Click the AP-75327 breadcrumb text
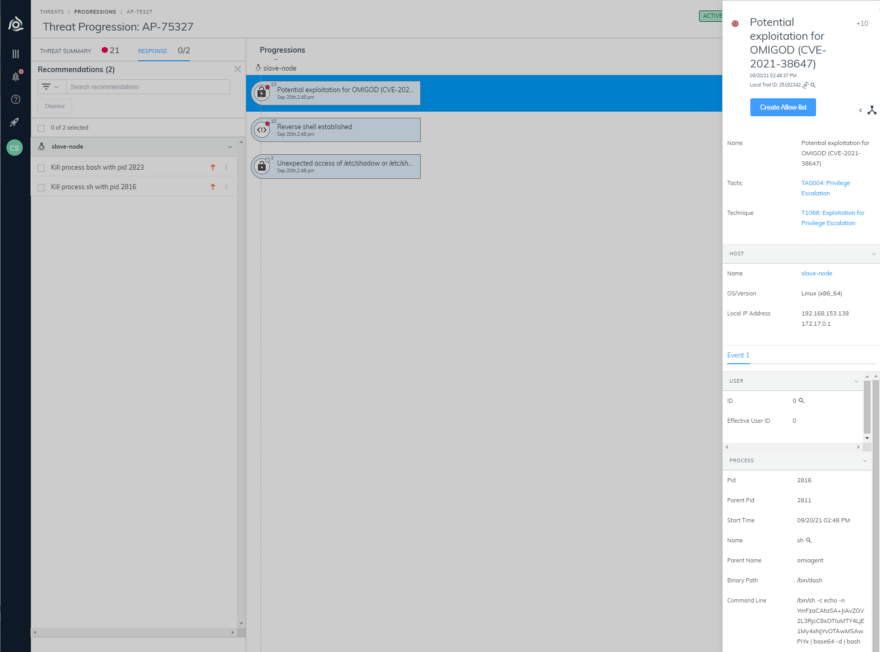The image size is (880, 652). (x=139, y=12)
